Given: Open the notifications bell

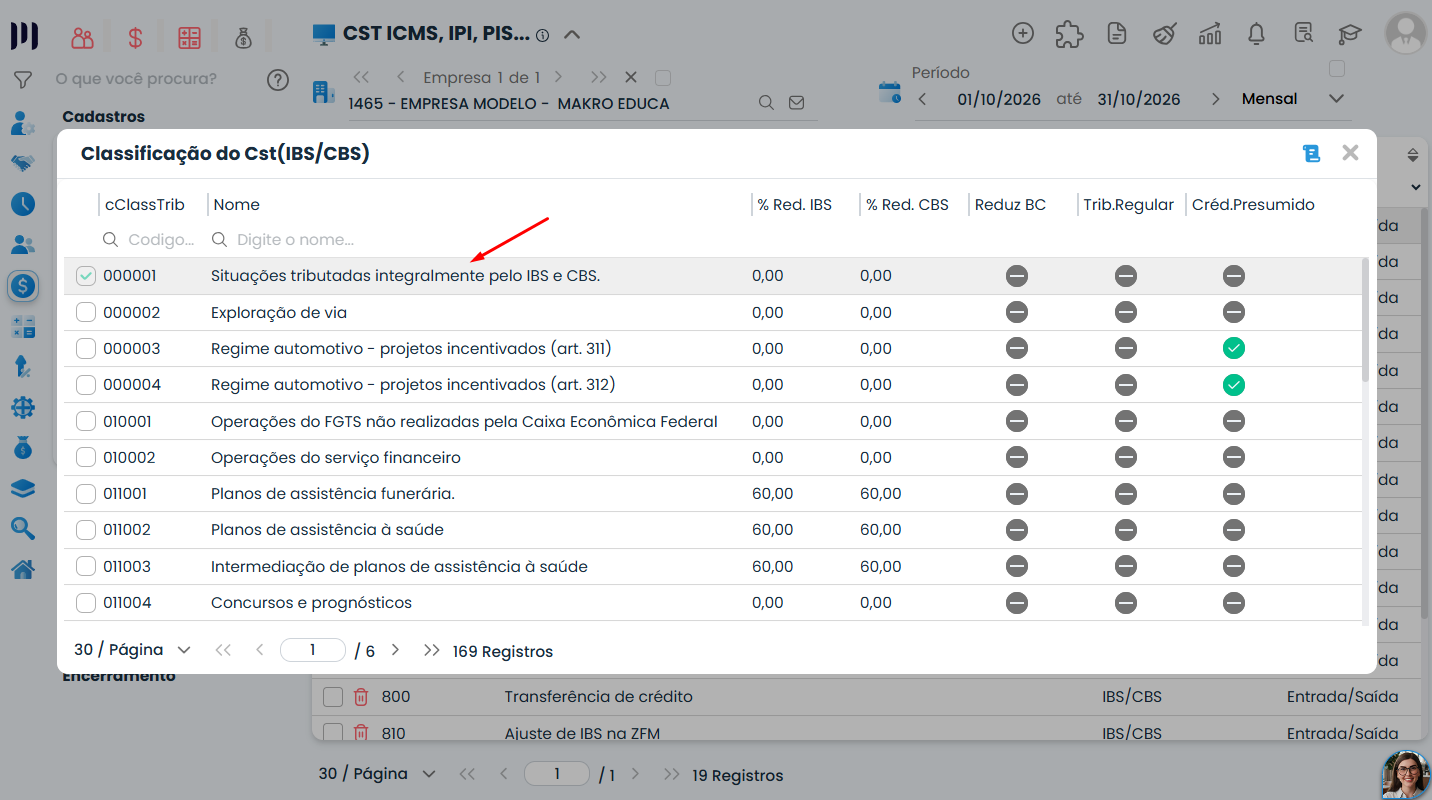Looking at the screenshot, I should pyautogui.click(x=1257, y=34).
